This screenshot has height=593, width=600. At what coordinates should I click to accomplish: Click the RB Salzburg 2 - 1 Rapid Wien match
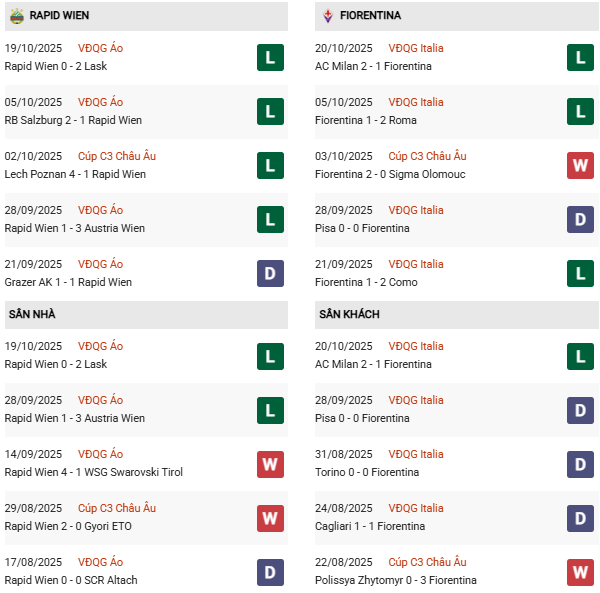73,120
